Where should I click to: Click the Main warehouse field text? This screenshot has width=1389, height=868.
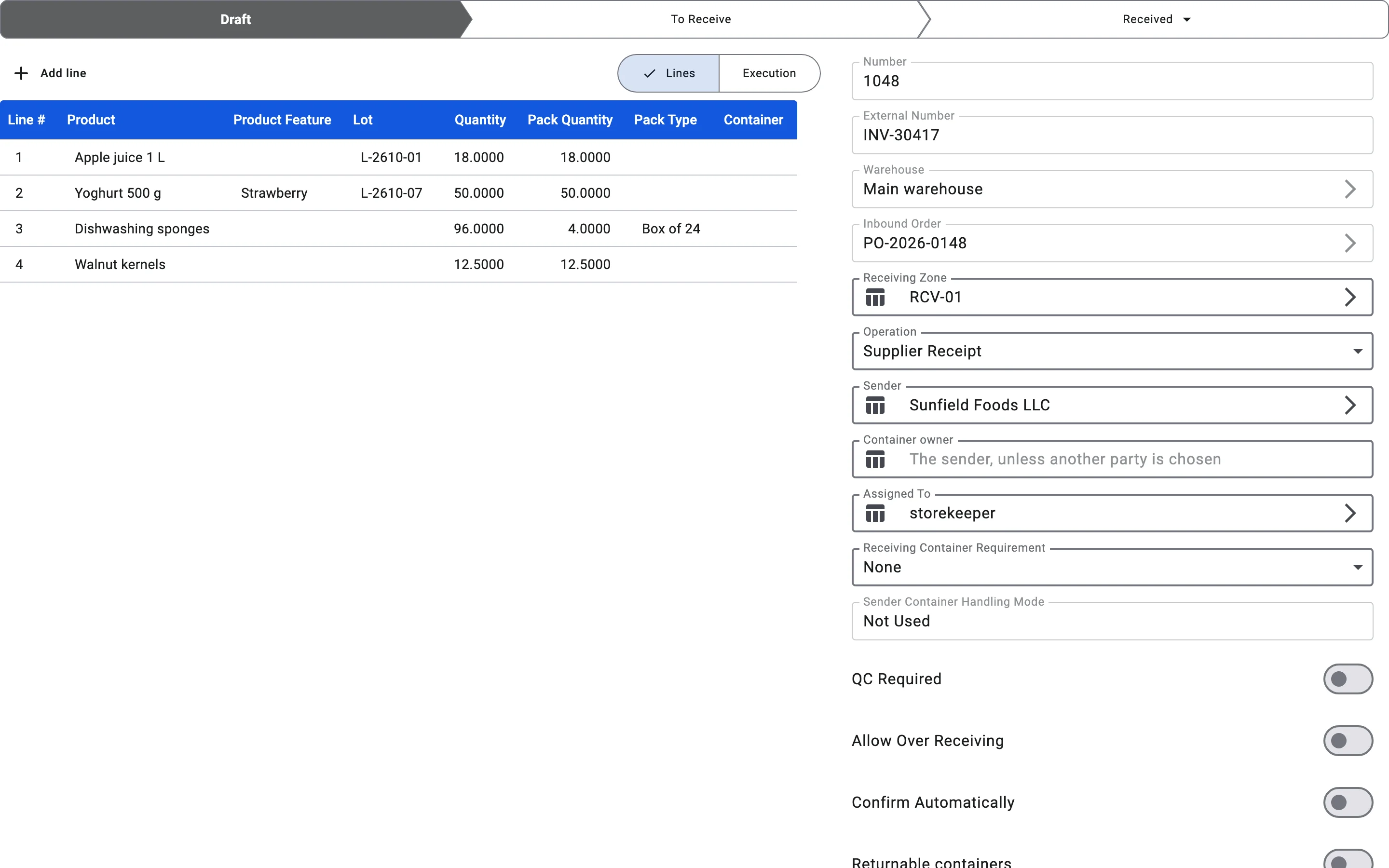point(922,190)
